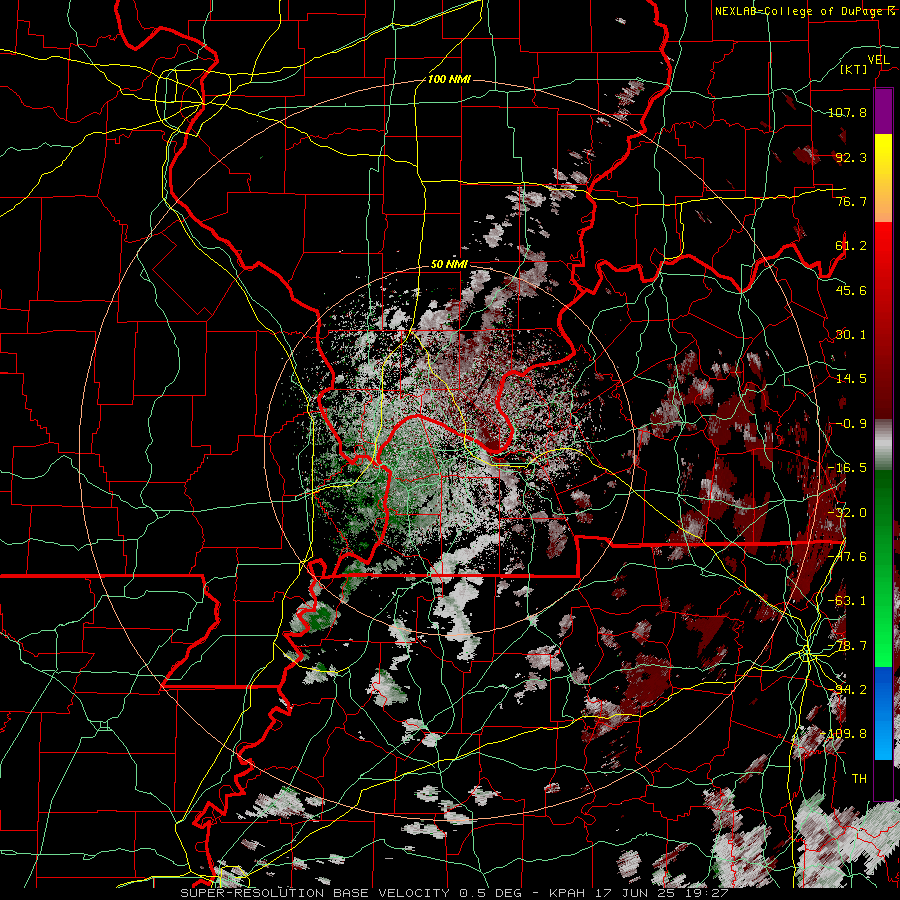Click the "VEL" legend heading
Viewport: 900px width, 900px height.
click(x=878, y=60)
